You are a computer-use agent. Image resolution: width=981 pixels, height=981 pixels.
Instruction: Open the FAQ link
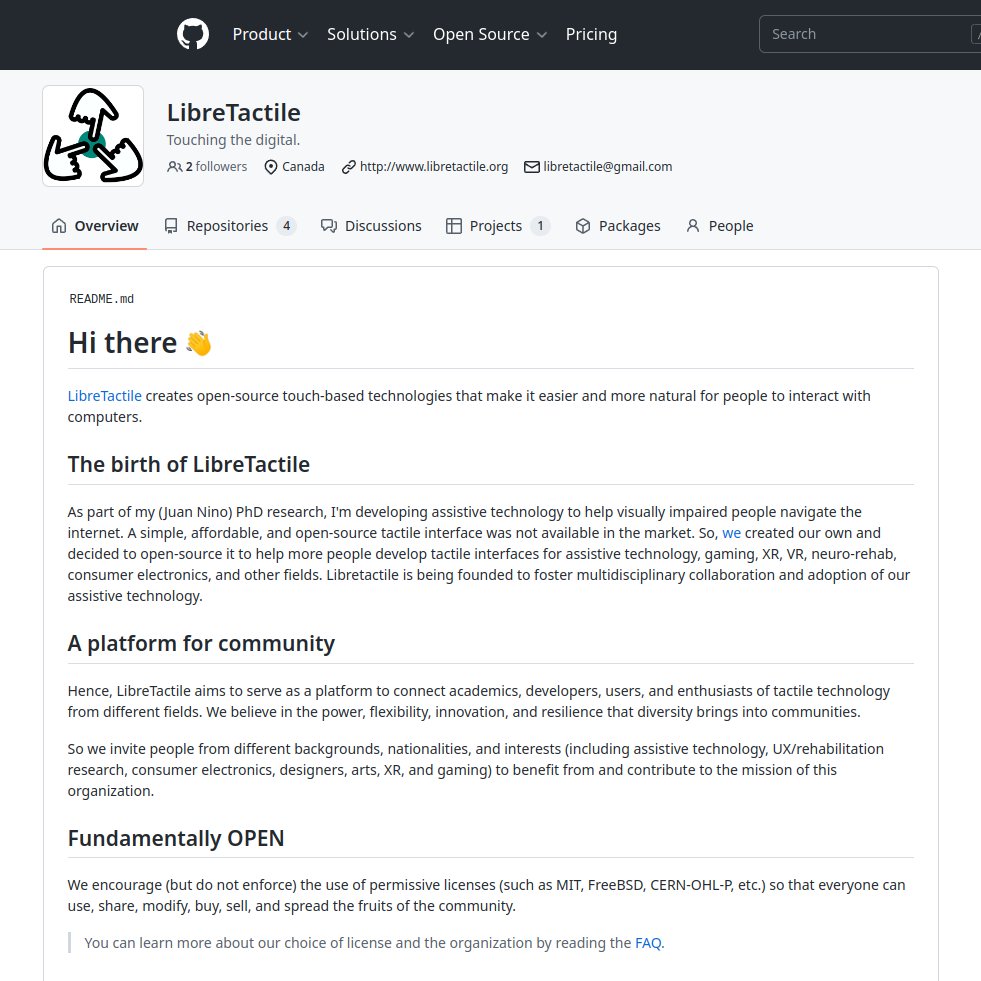click(648, 942)
